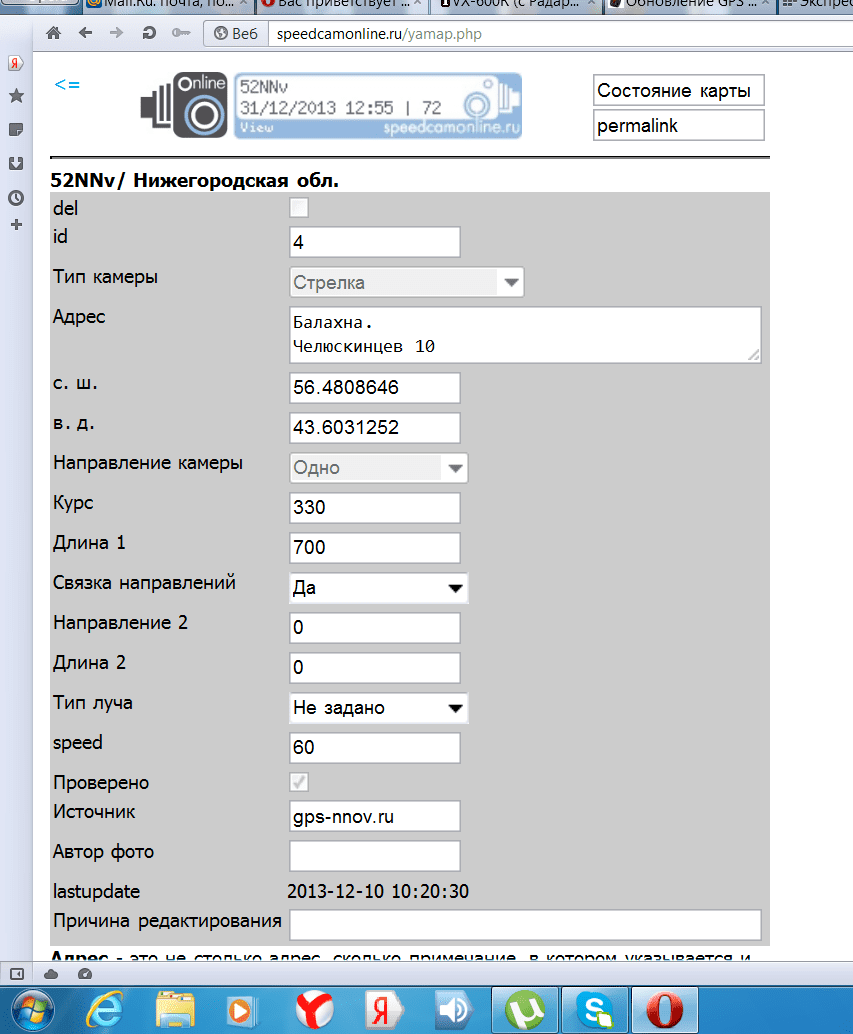Go forward with the right arrow icon
The image size is (853, 1034).
(117, 33)
